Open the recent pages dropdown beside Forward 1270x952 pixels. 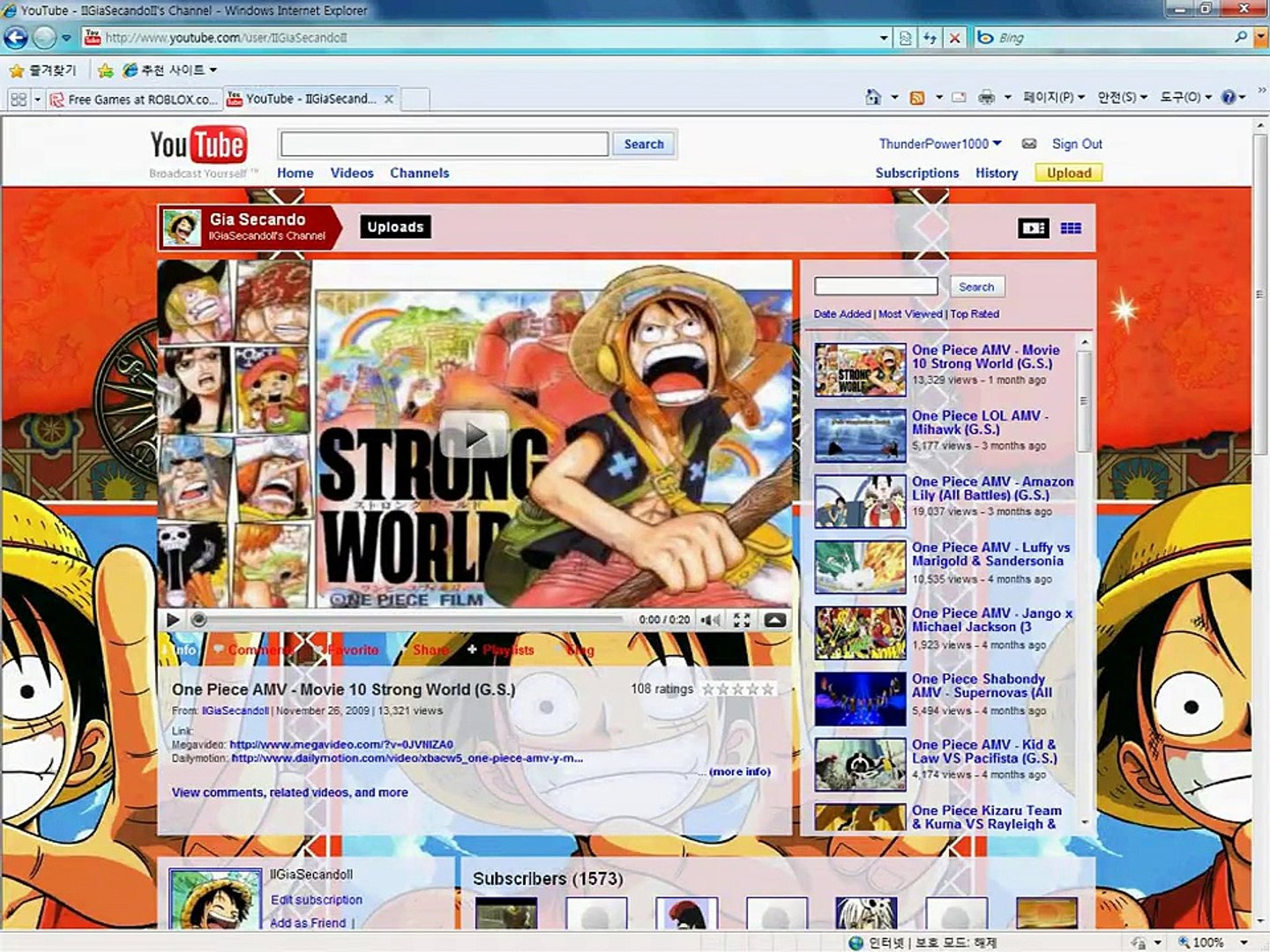[x=66, y=39]
